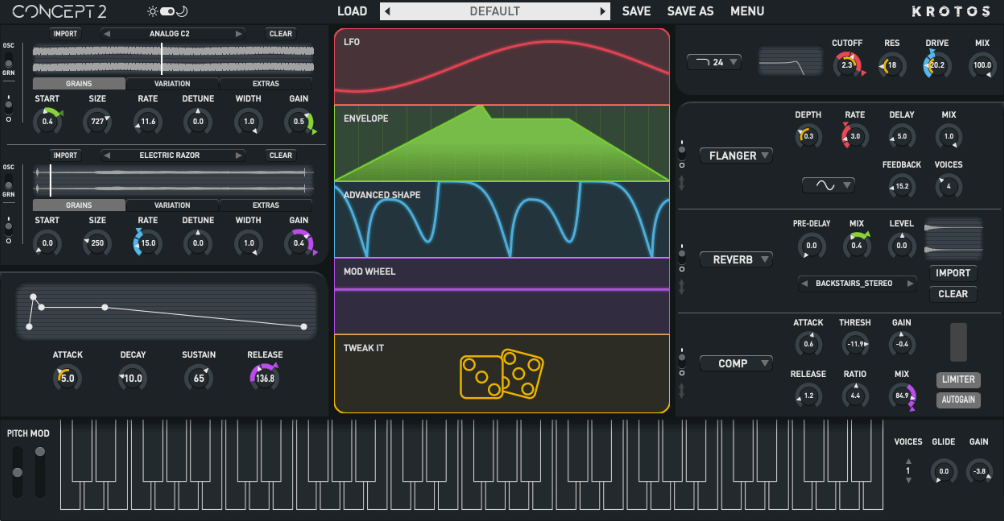Click CLEAR button for ELECTRIC RAZOR sample

281,155
